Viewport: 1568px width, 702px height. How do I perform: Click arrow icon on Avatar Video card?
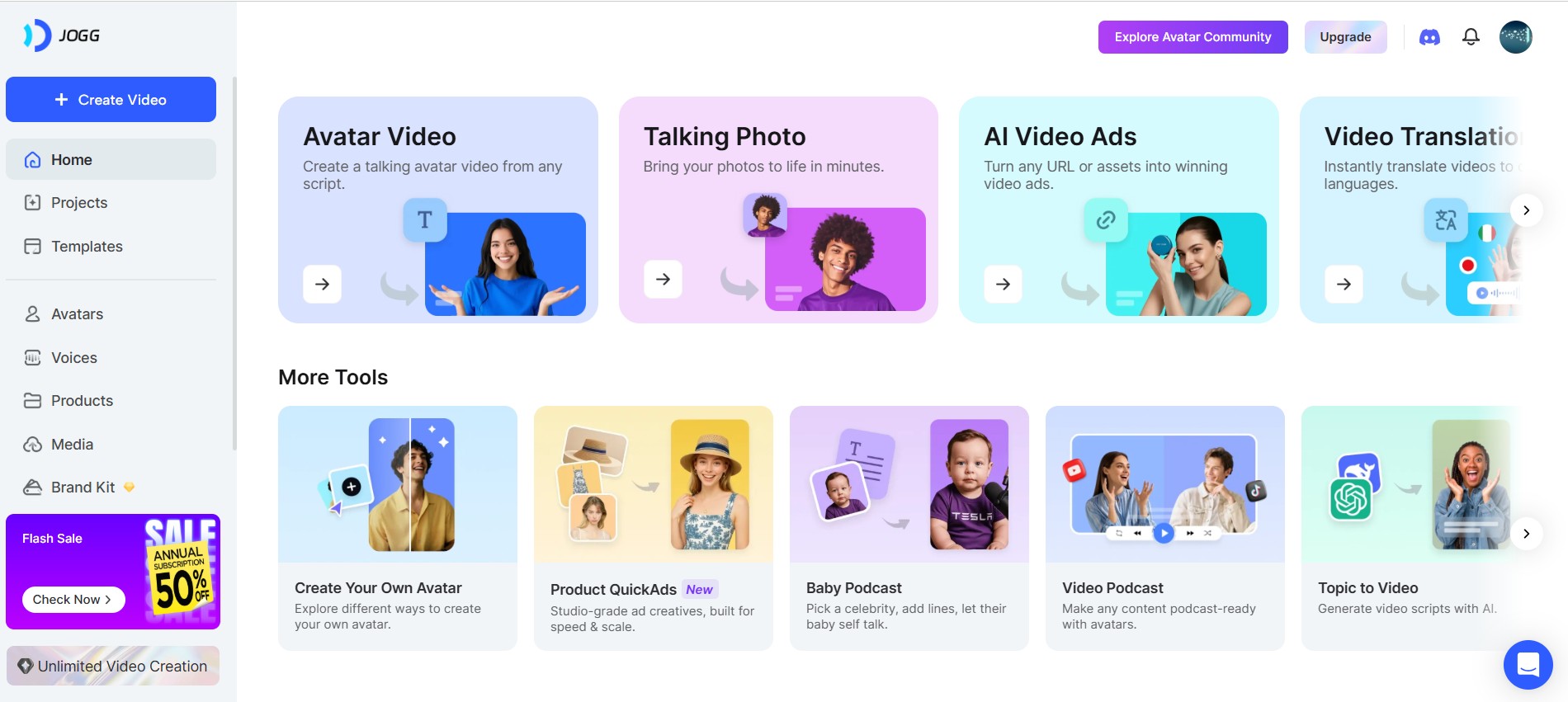[323, 284]
